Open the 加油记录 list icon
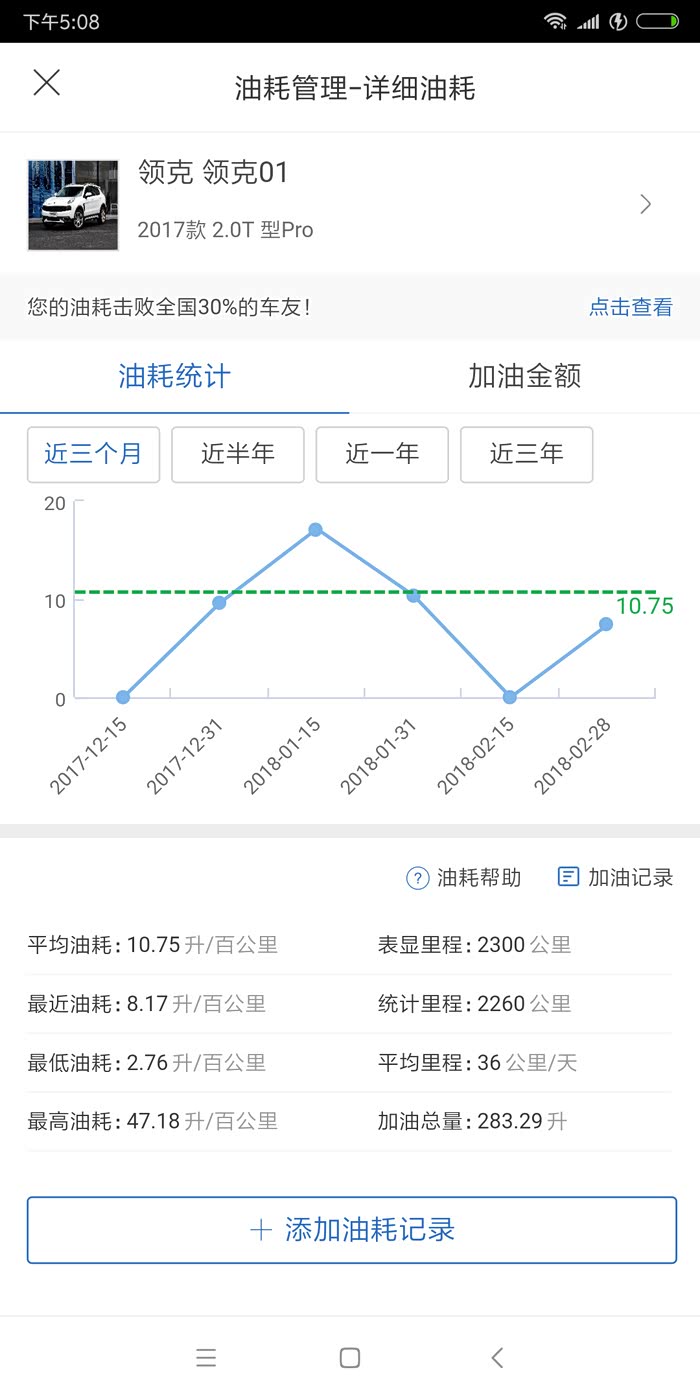The height and width of the screenshot is (1400, 700). coord(568,877)
